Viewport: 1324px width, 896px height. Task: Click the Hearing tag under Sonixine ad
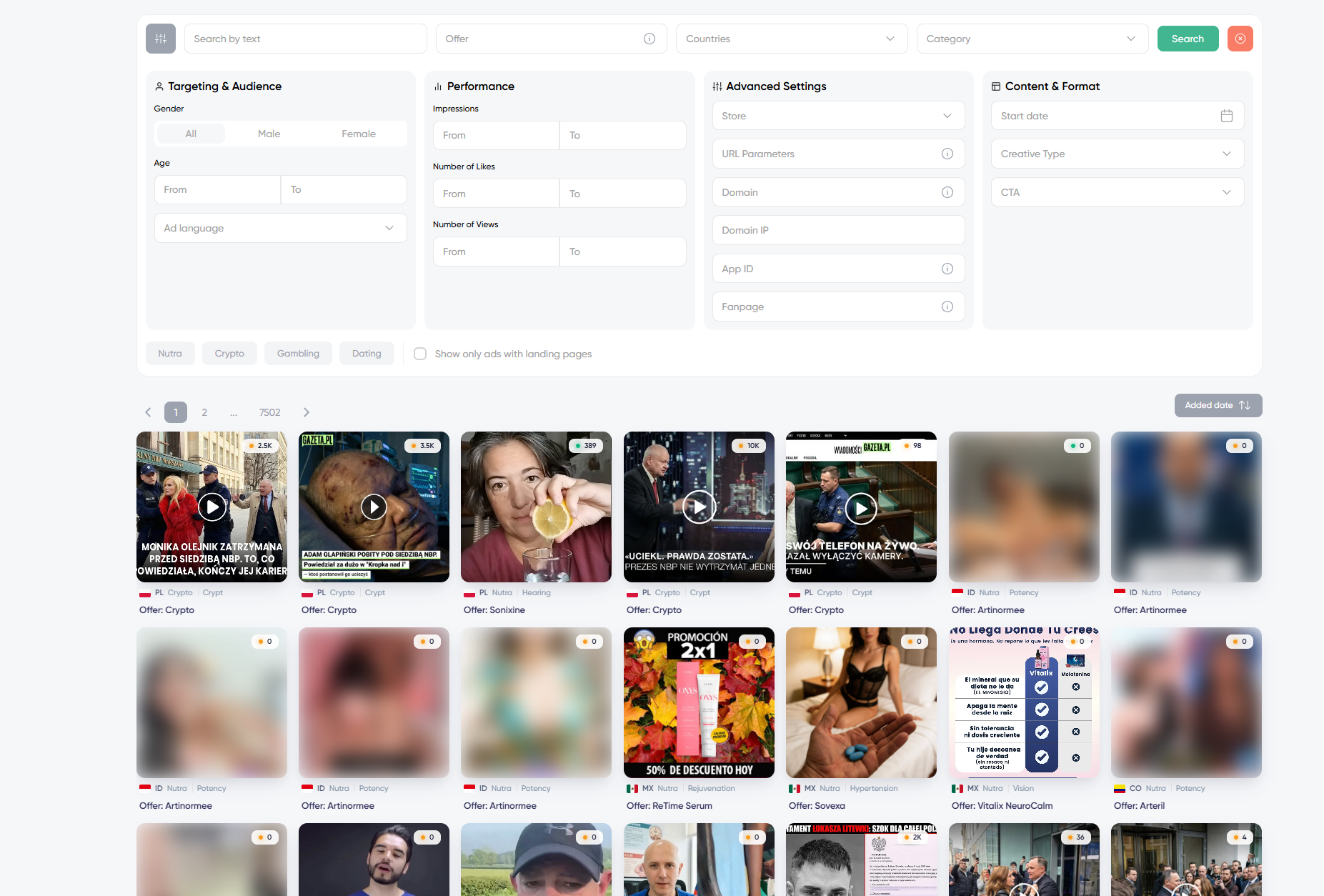[537, 592]
